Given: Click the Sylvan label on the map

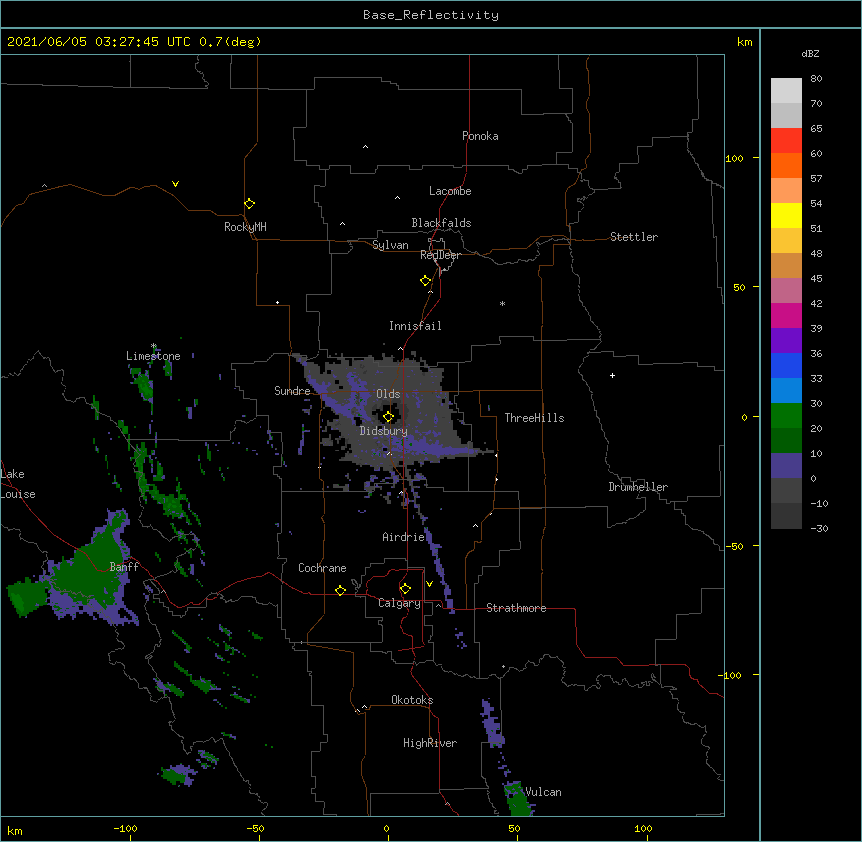Looking at the screenshot, I should coord(390,245).
